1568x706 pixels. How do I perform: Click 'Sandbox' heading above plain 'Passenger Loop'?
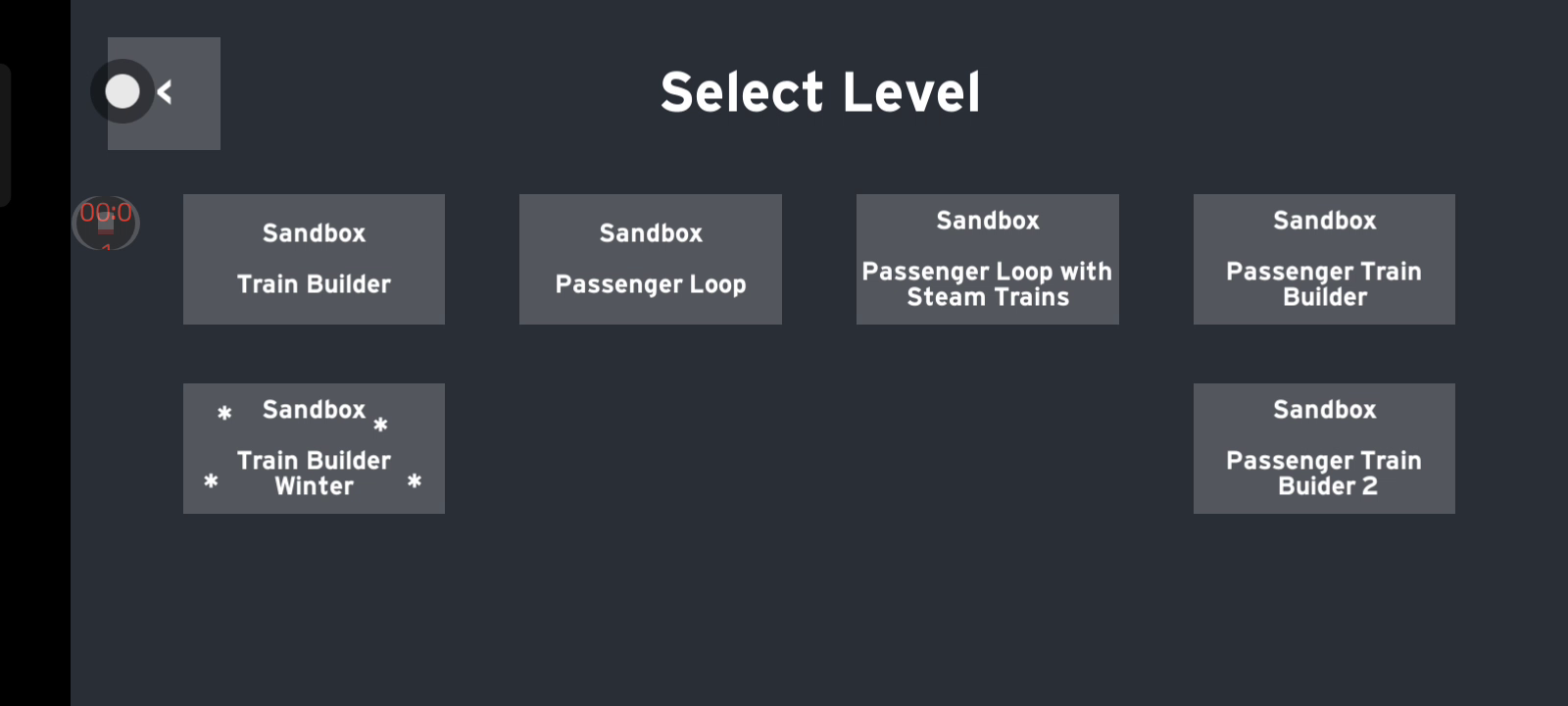click(x=651, y=233)
